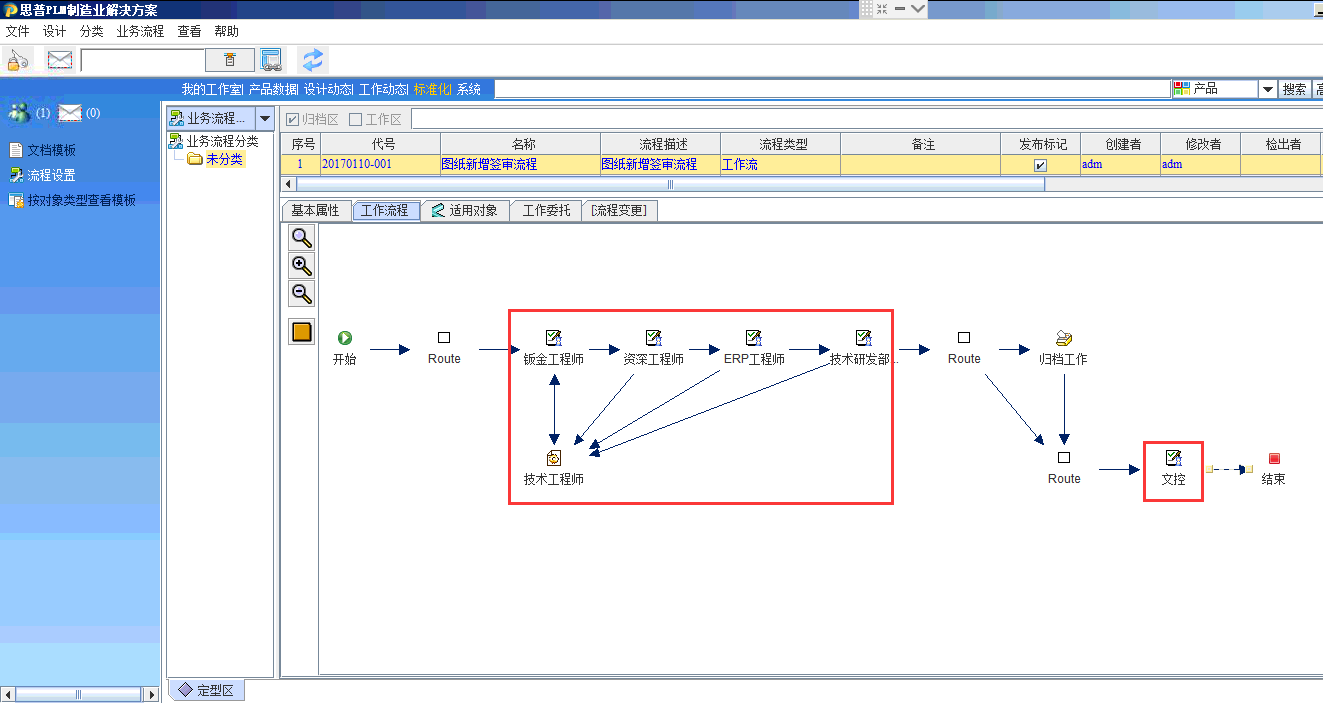Select the 结束 end node
This screenshot has height=703, width=1323.
pyautogui.click(x=1273, y=468)
